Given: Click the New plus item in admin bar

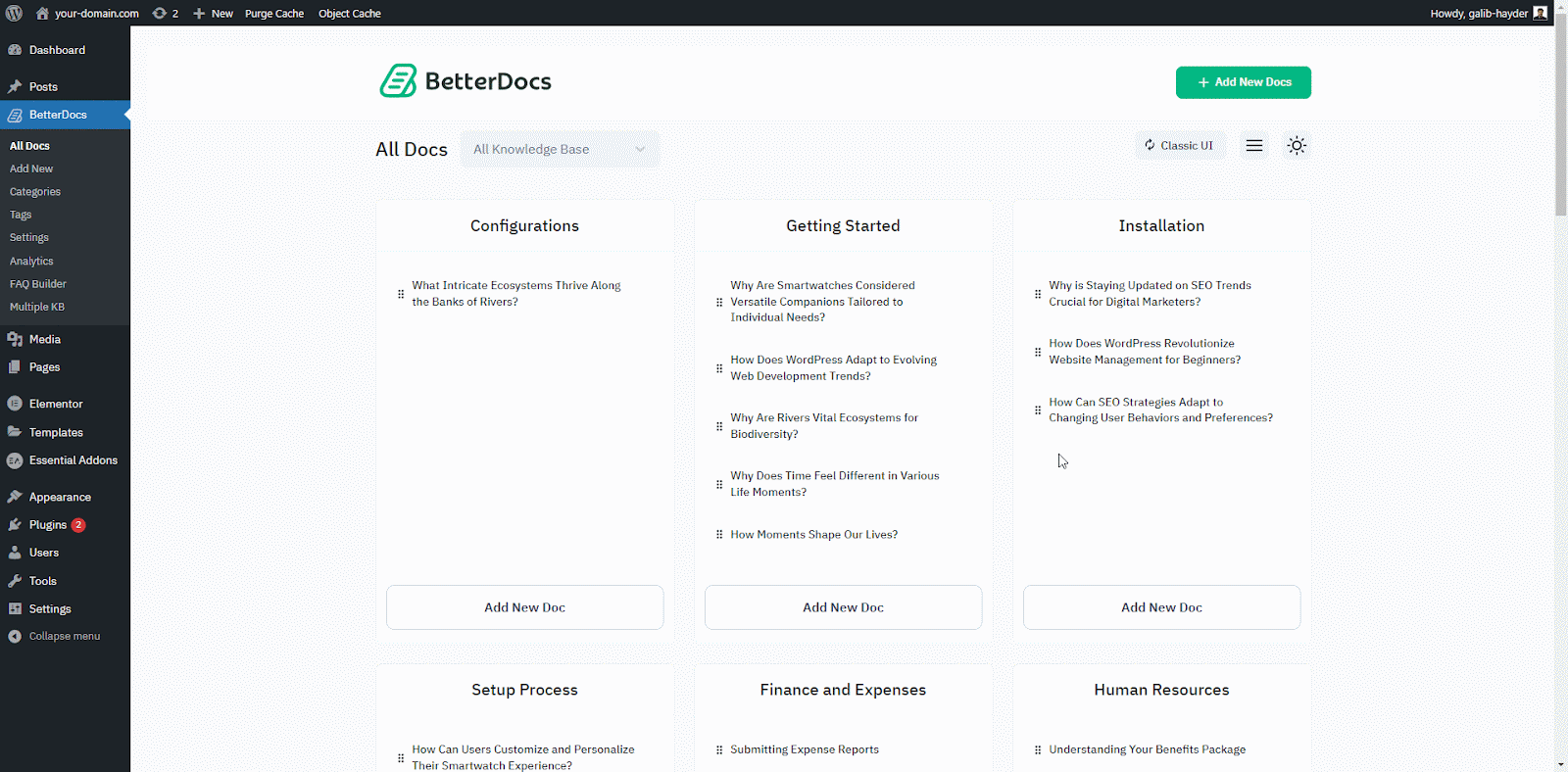Looking at the screenshot, I should coord(213,13).
